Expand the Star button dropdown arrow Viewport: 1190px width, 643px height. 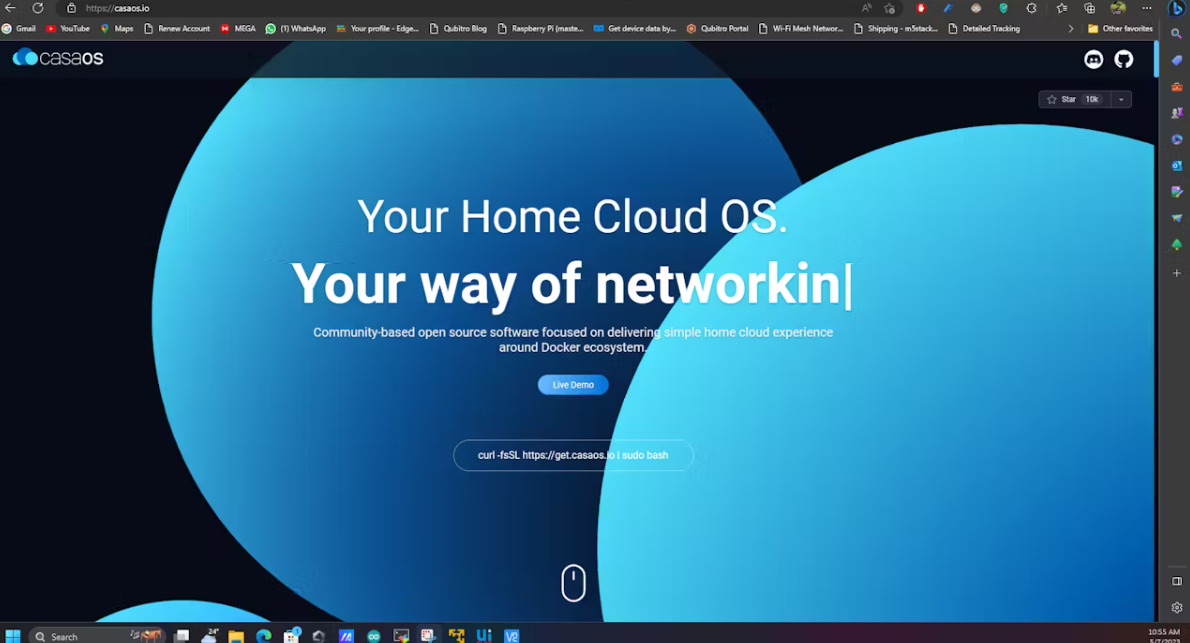1121,99
